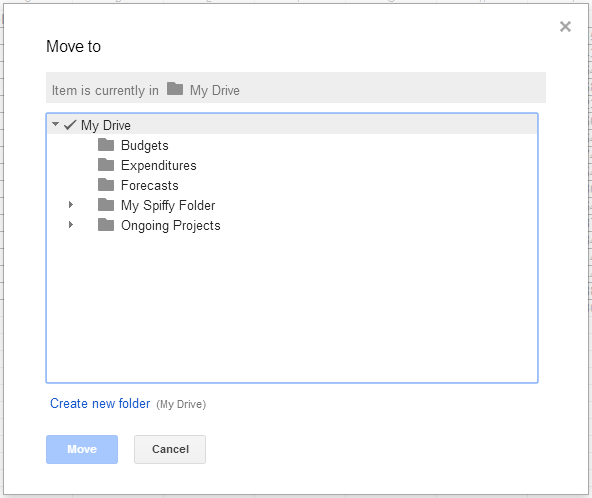
Task: Click the Budgets folder icon
Action: coord(106,145)
